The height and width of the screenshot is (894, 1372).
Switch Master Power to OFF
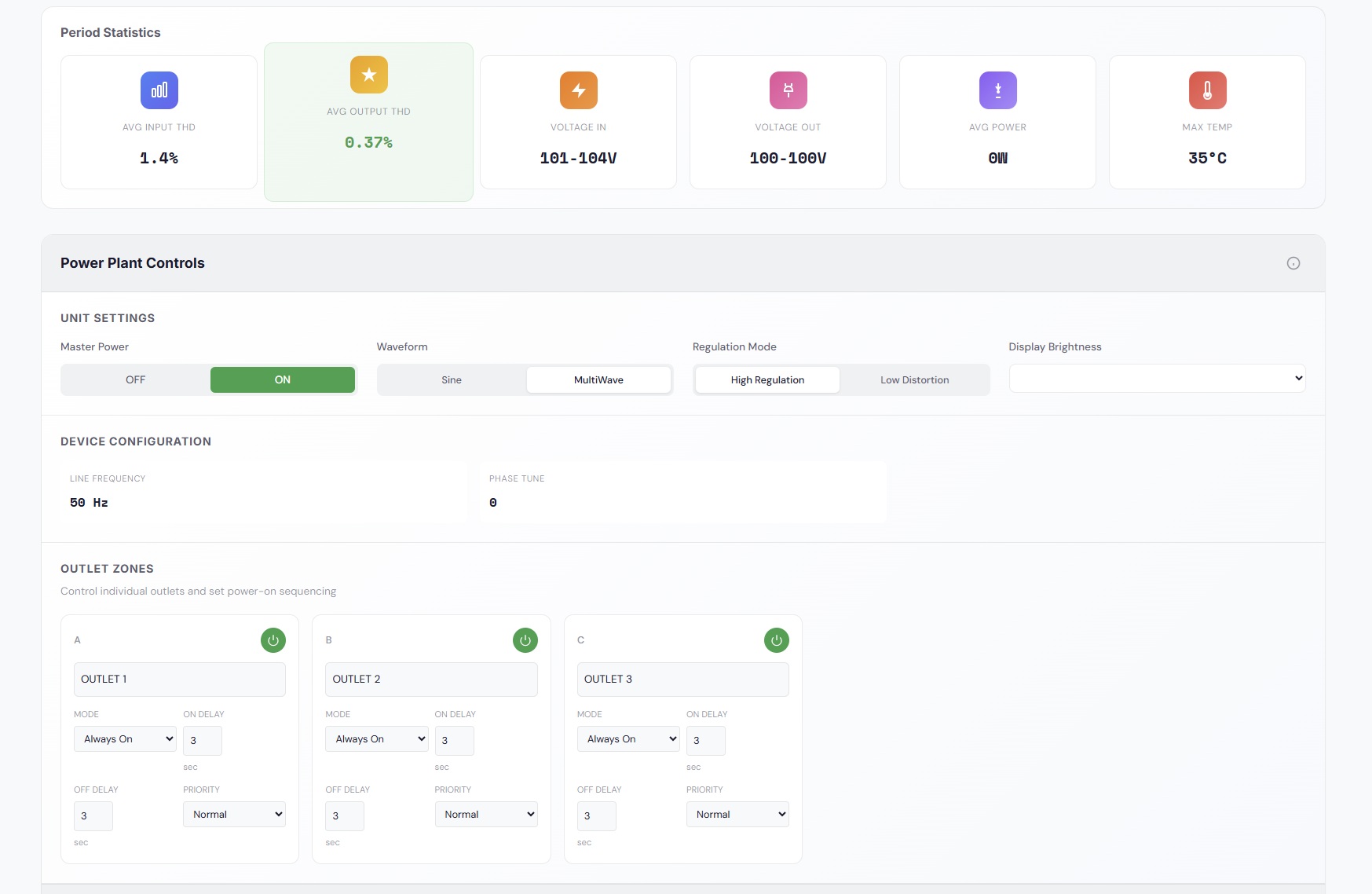pos(135,379)
